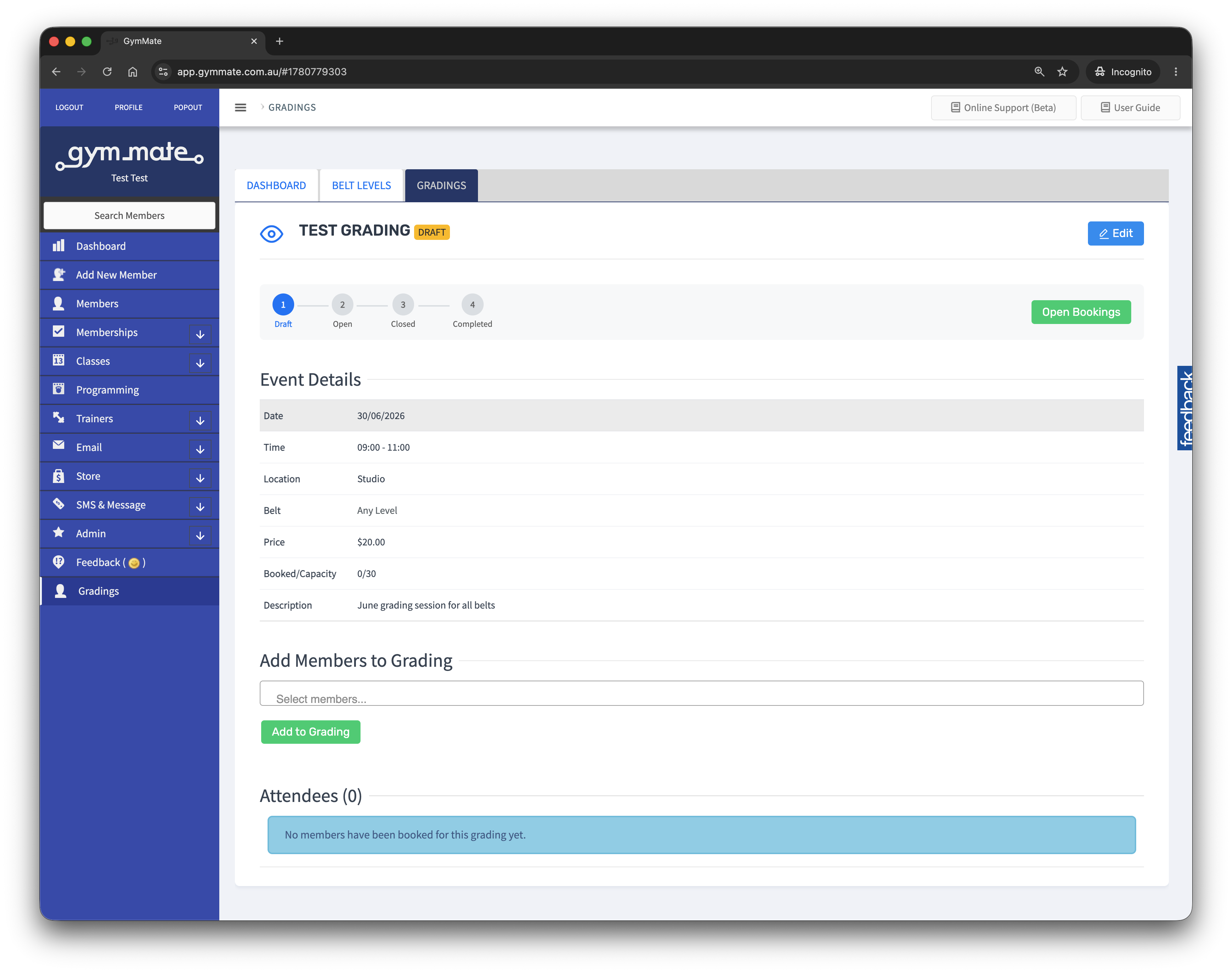
Task: Click 'No members have been booked' notice
Action: click(701, 835)
